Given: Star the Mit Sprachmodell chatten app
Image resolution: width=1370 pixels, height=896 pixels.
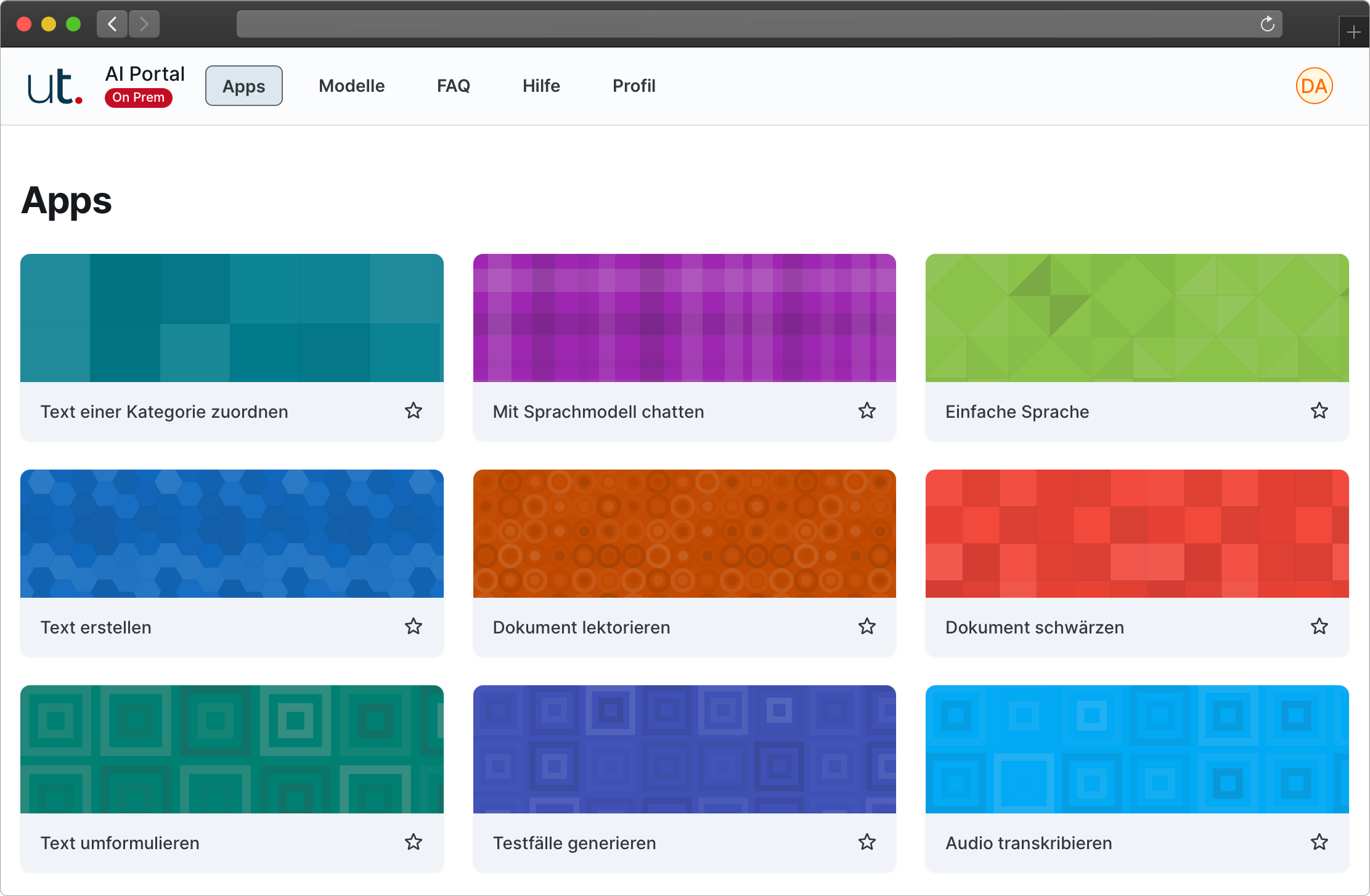Looking at the screenshot, I should point(866,411).
